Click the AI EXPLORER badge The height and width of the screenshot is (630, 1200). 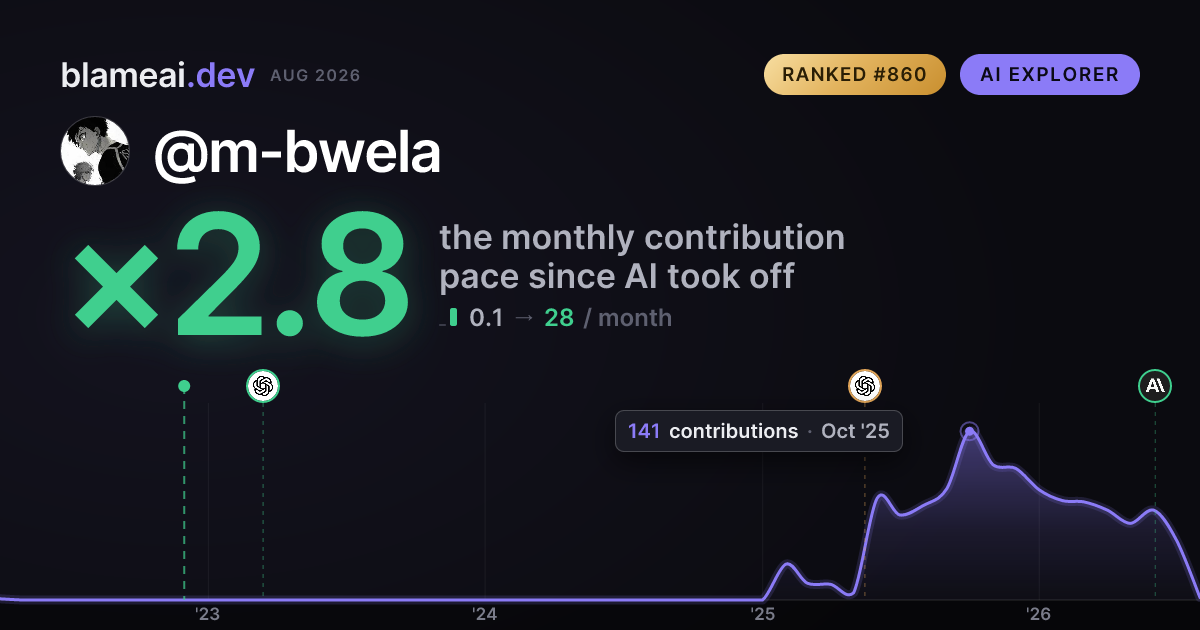click(x=1050, y=75)
